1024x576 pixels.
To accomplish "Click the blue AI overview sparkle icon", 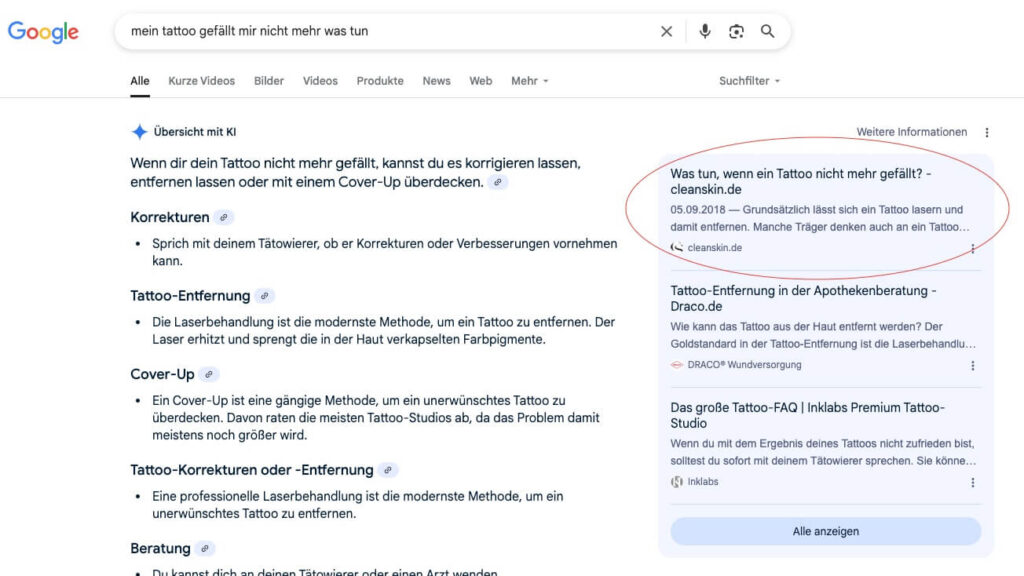I will 139,132.
